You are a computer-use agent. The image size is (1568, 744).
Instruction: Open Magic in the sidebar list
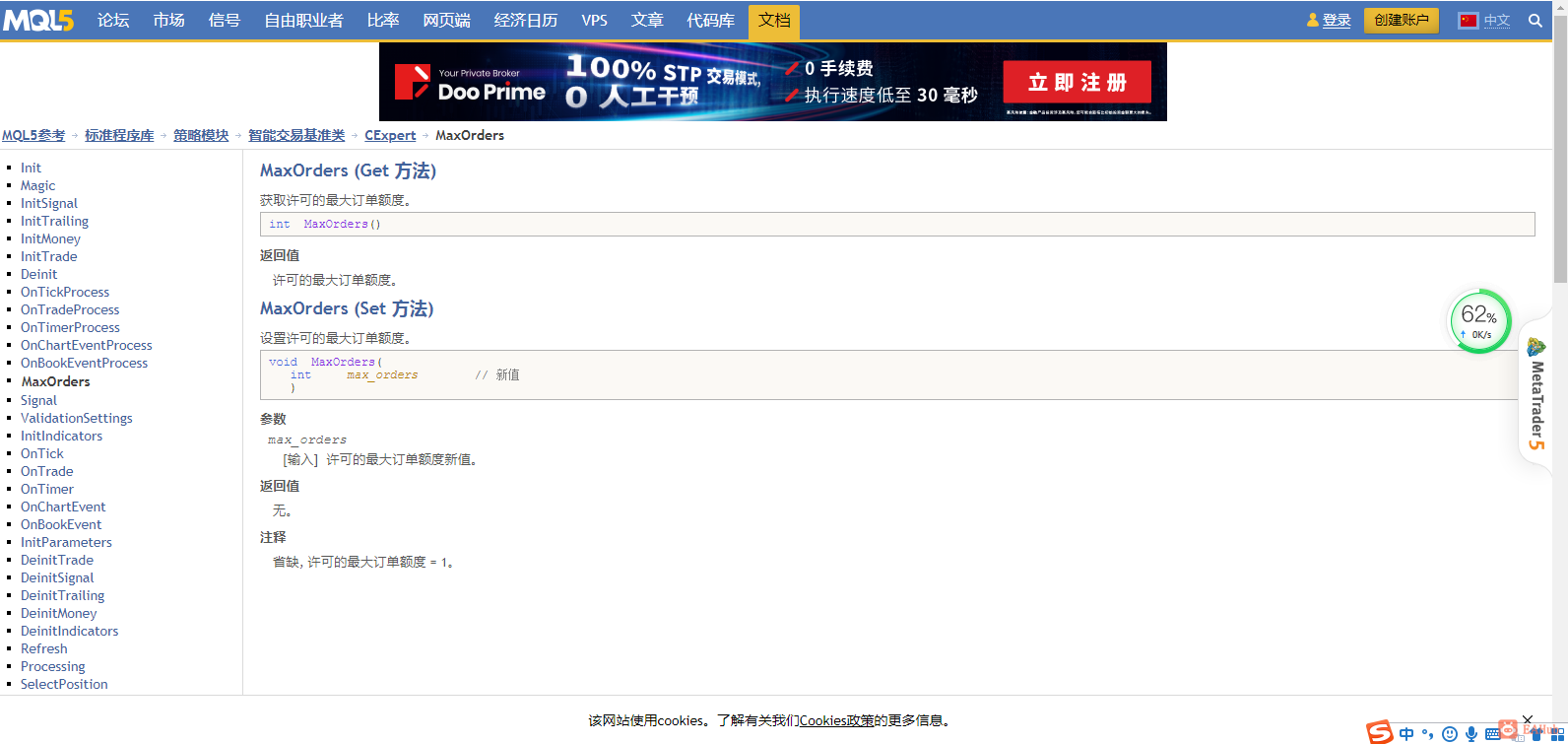[x=38, y=186]
